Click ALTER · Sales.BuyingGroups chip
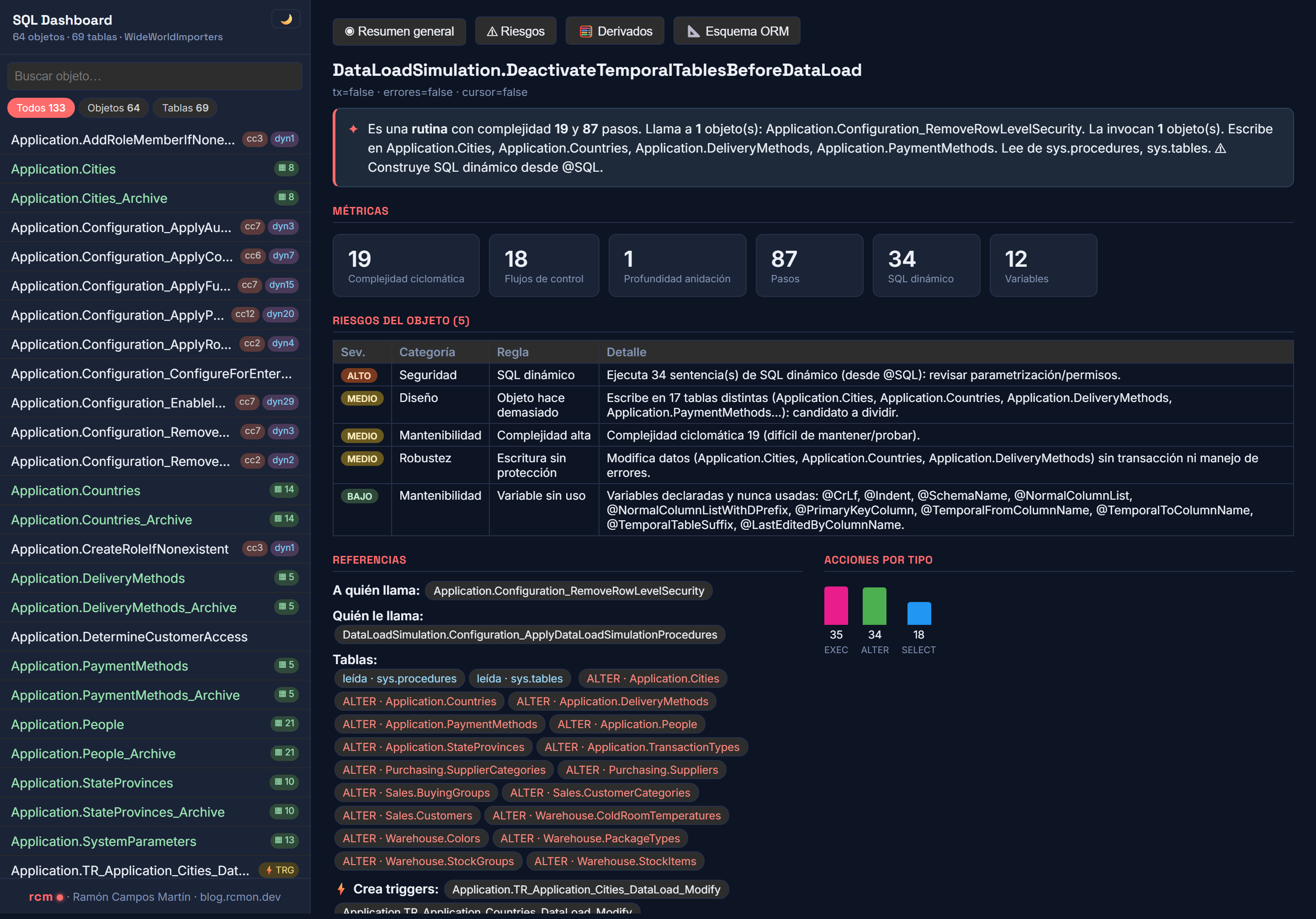This screenshot has width=1316, height=919. pos(416,793)
